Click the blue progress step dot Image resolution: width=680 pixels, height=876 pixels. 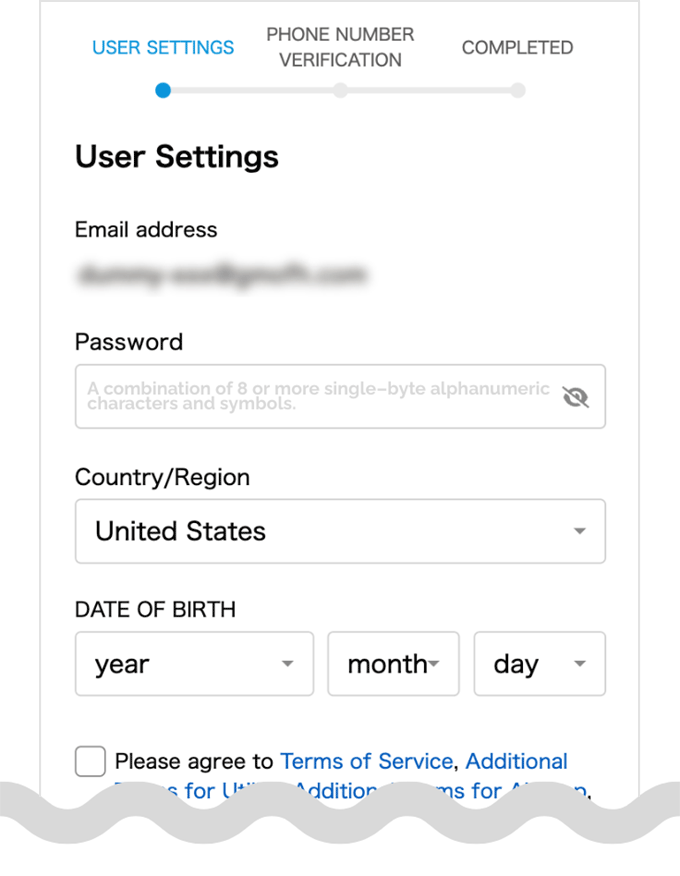[x=163, y=91]
